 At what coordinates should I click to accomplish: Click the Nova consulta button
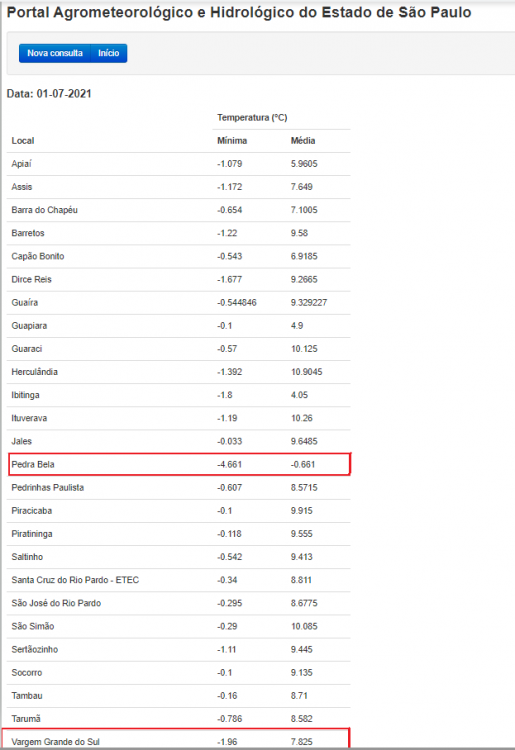(x=55, y=53)
